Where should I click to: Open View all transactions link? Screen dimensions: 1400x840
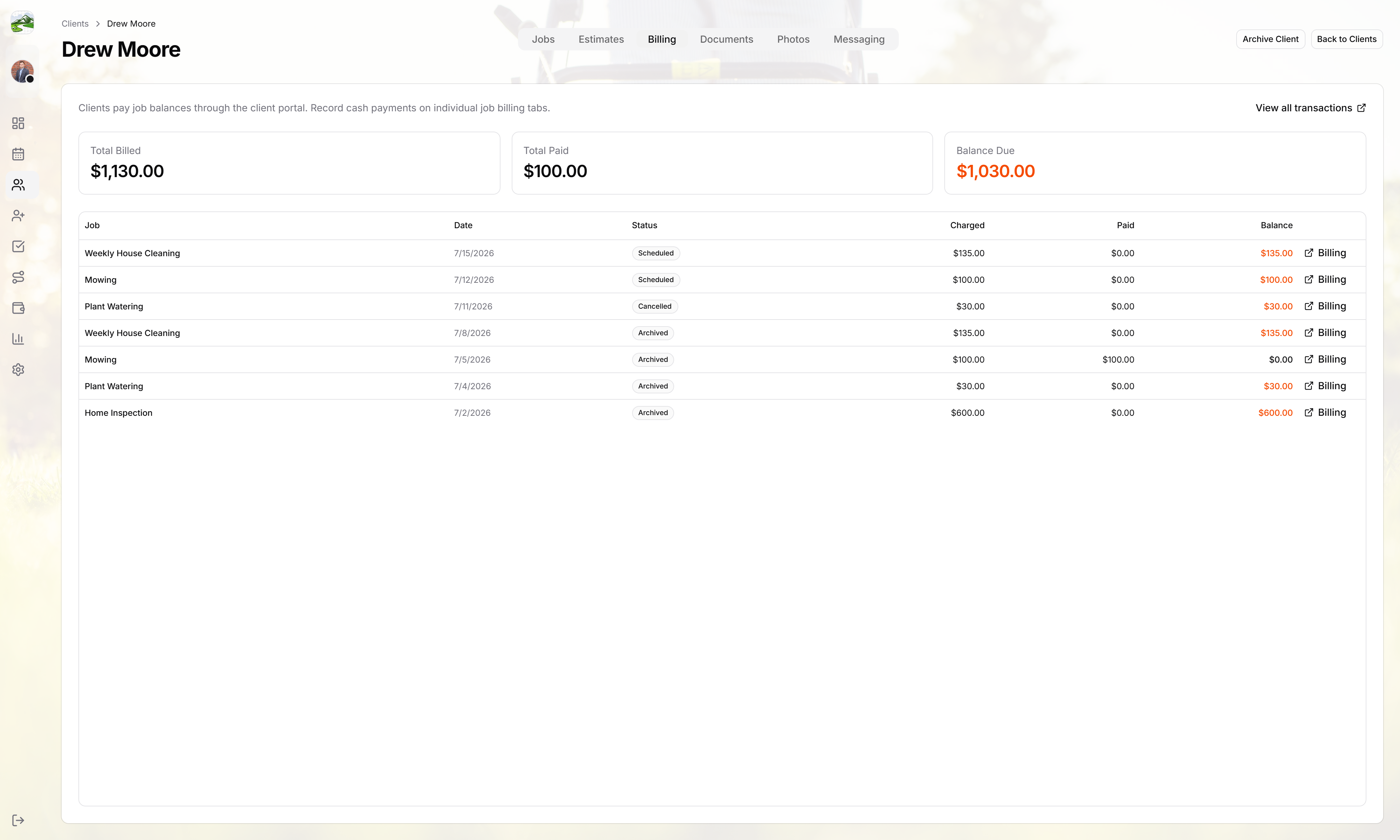pos(1310,107)
